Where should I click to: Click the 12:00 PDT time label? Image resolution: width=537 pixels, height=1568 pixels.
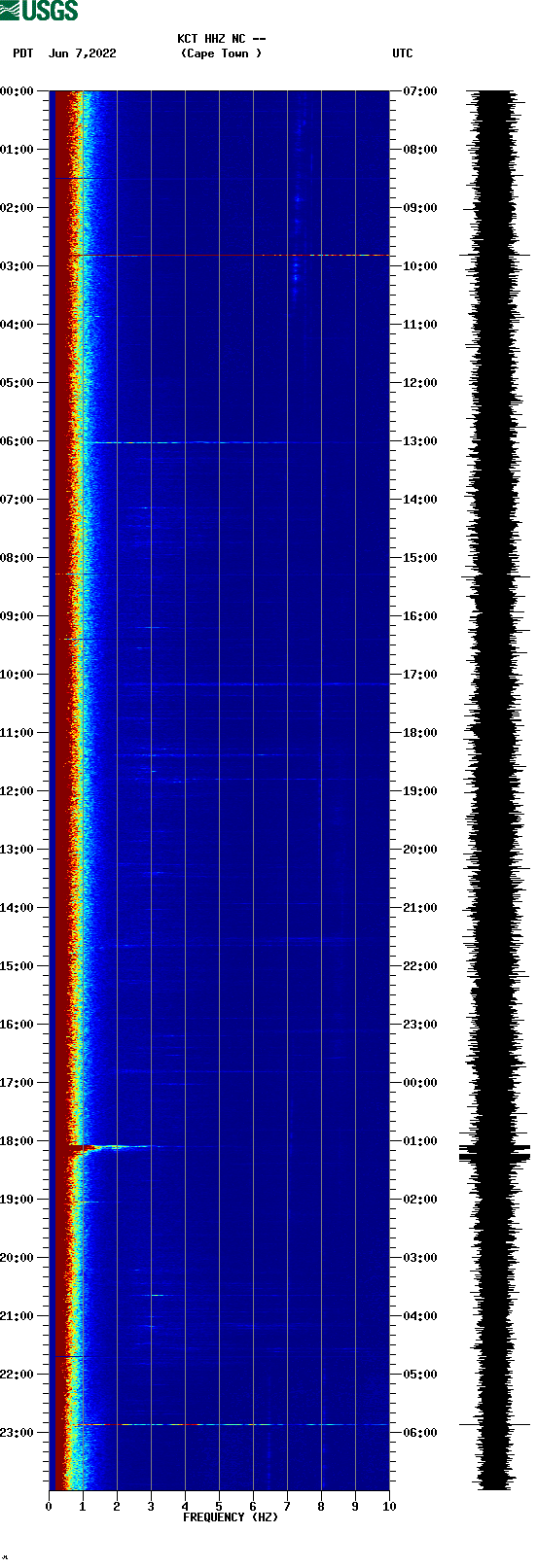[x=17, y=791]
